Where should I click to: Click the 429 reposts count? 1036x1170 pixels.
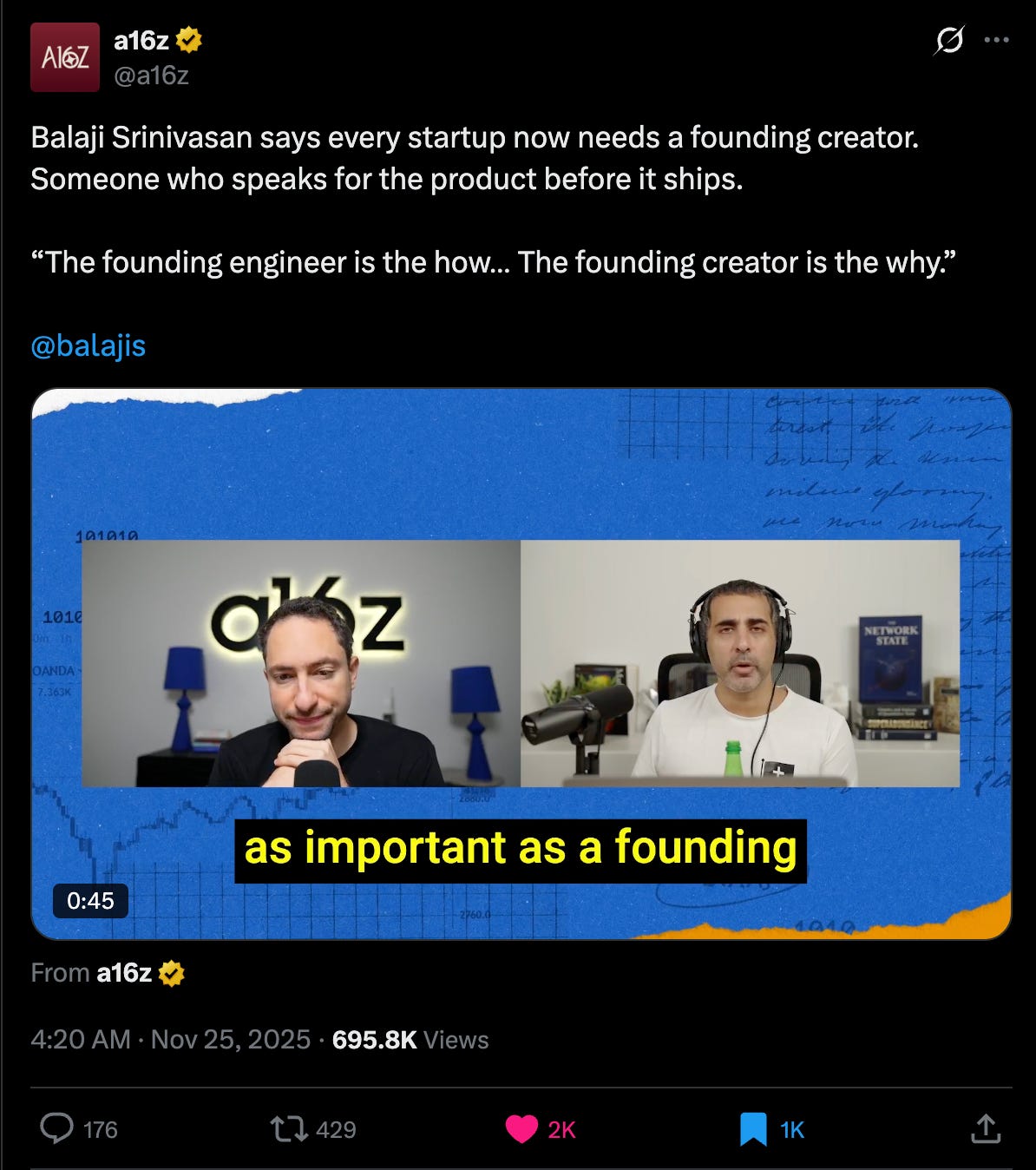[x=336, y=1129]
